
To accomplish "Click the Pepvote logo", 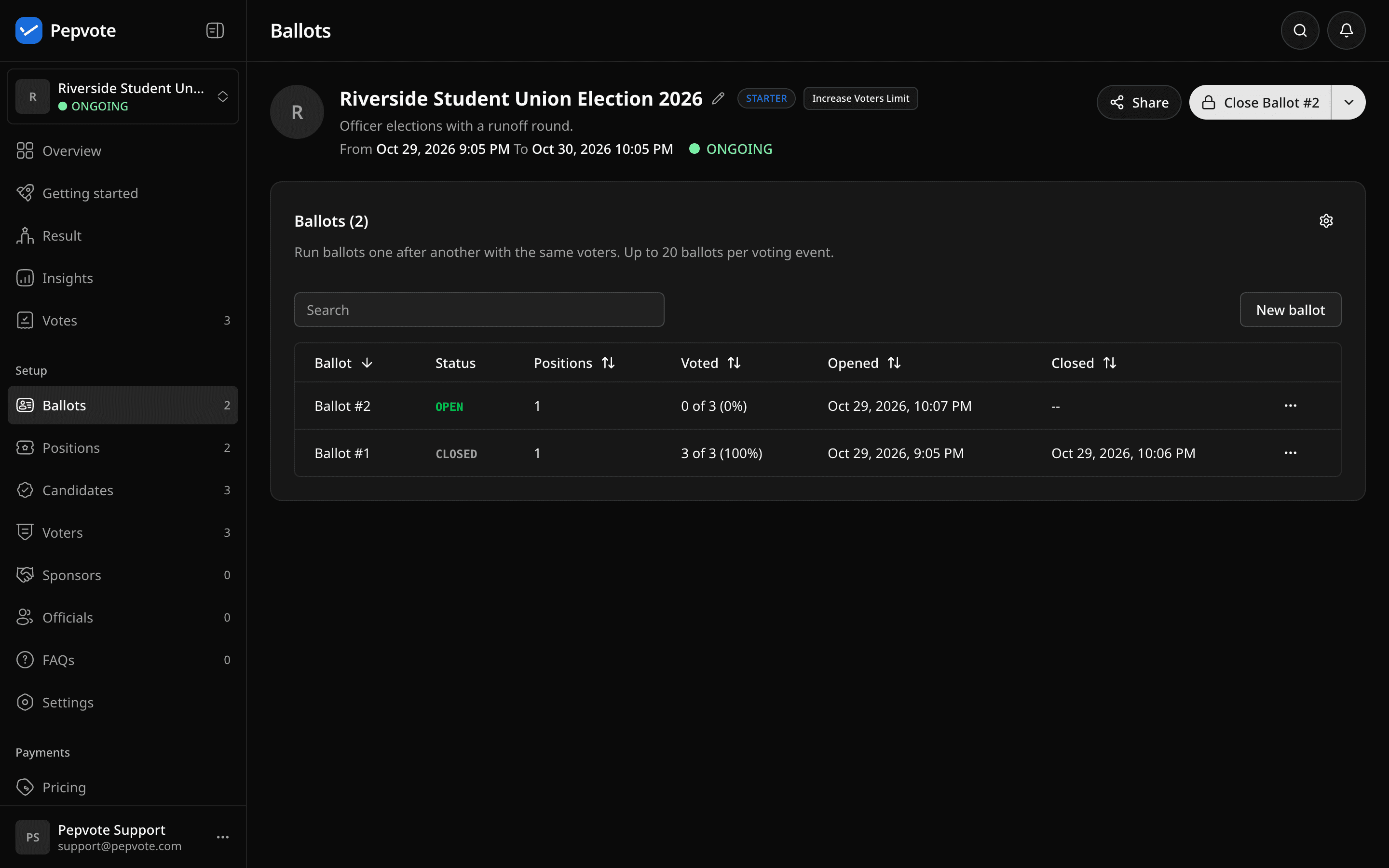I will pos(29,30).
